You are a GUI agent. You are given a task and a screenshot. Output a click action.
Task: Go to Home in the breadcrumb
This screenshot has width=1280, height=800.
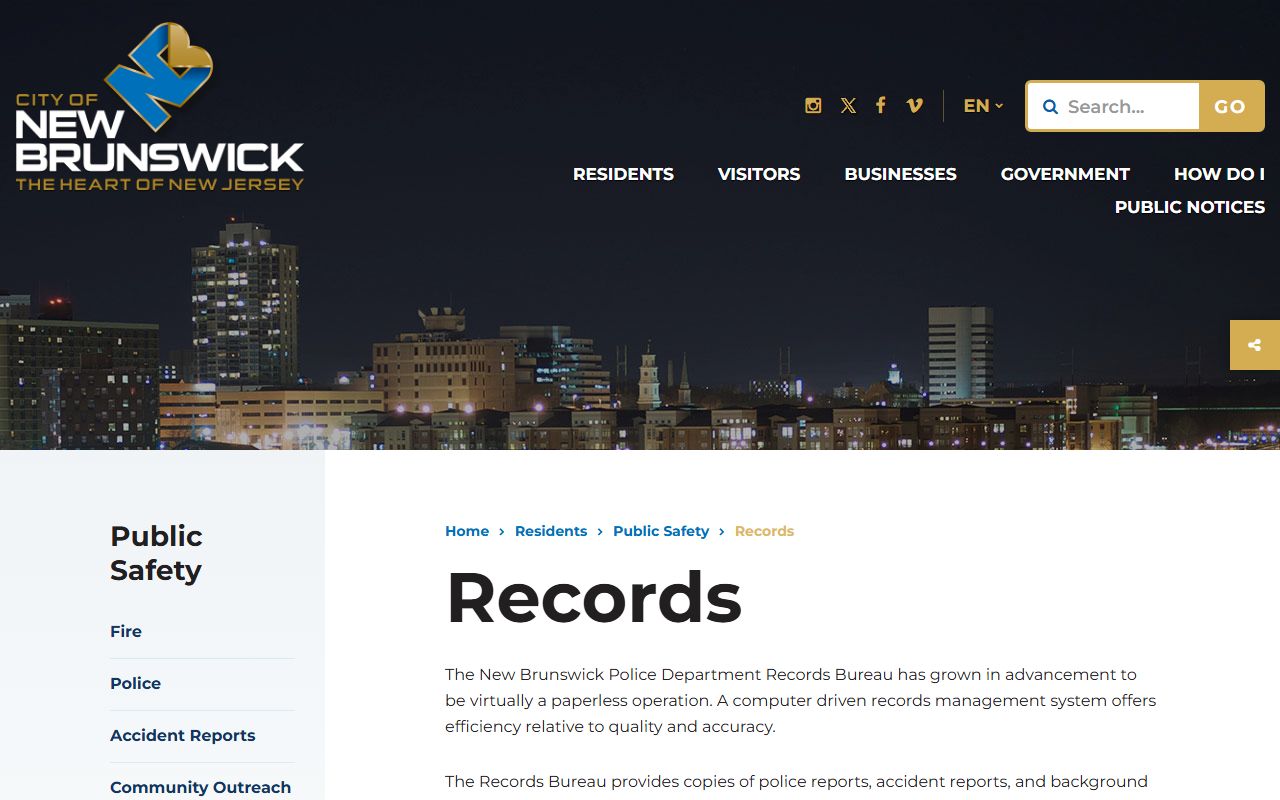pos(467,531)
